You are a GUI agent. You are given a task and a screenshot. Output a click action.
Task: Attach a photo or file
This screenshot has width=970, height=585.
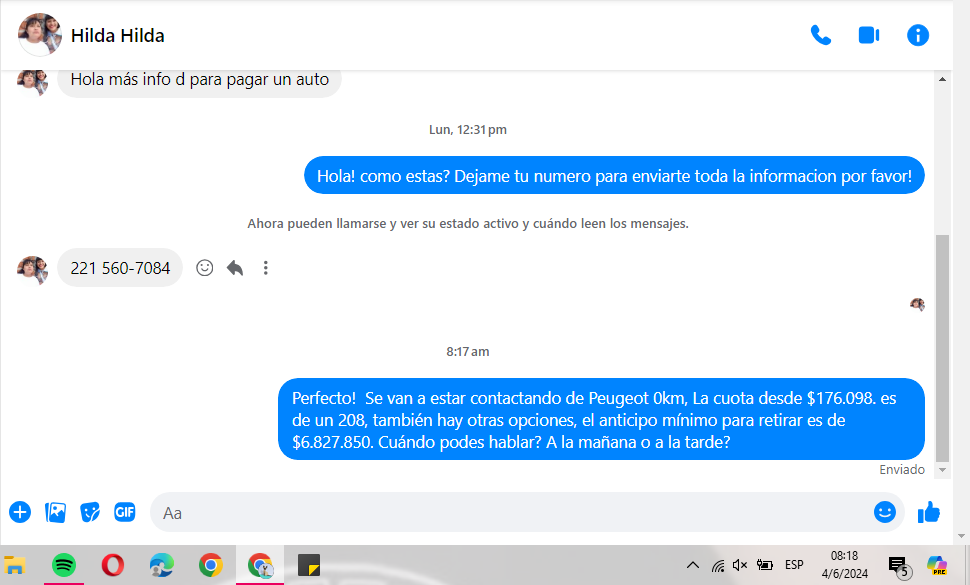pyautogui.click(x=56, y=512)
